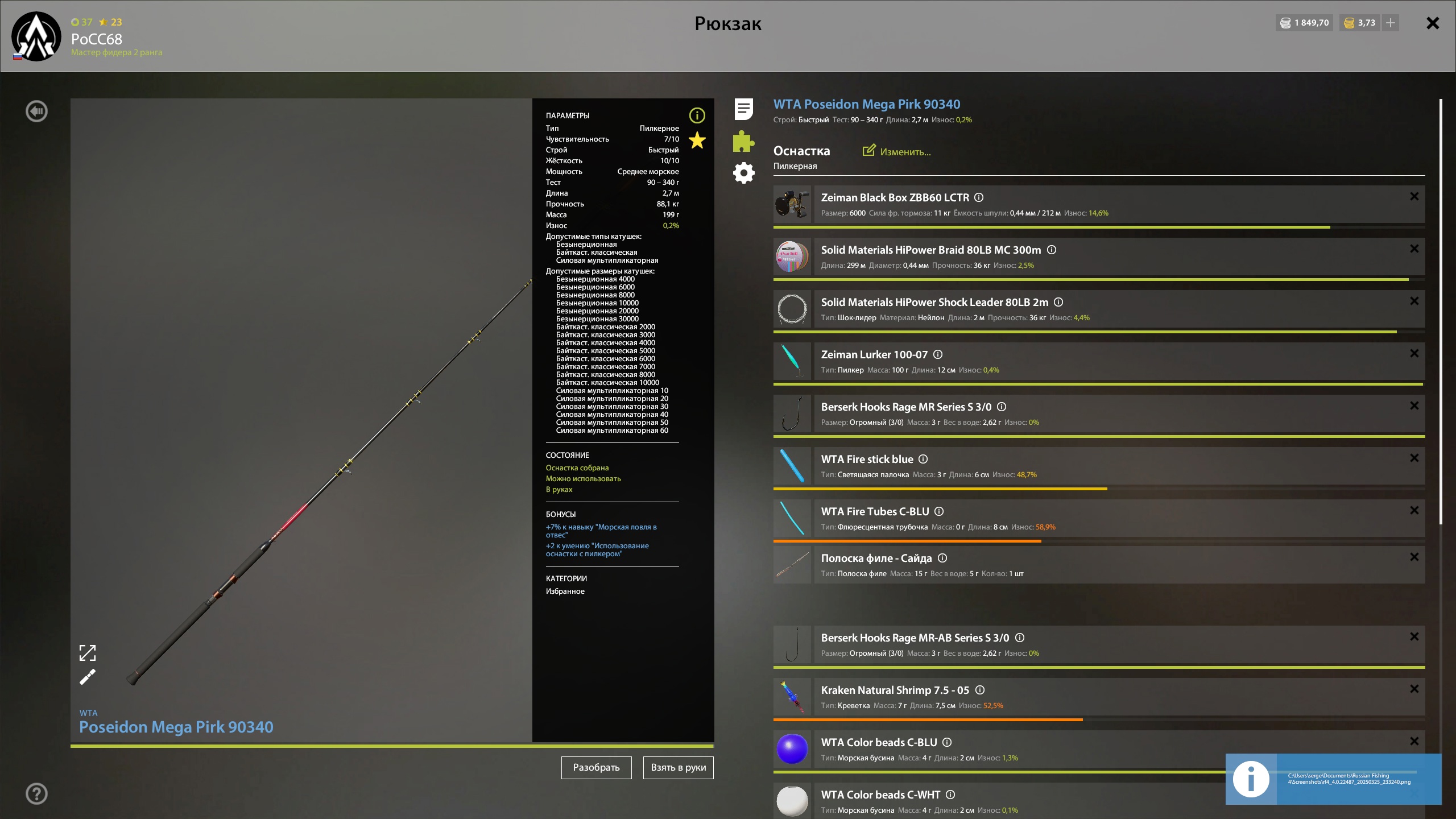Viewport: 1456px width, 819px height.
Task: Open the help question mark icon
Action: pyautogui.click(x=37, y=793)
